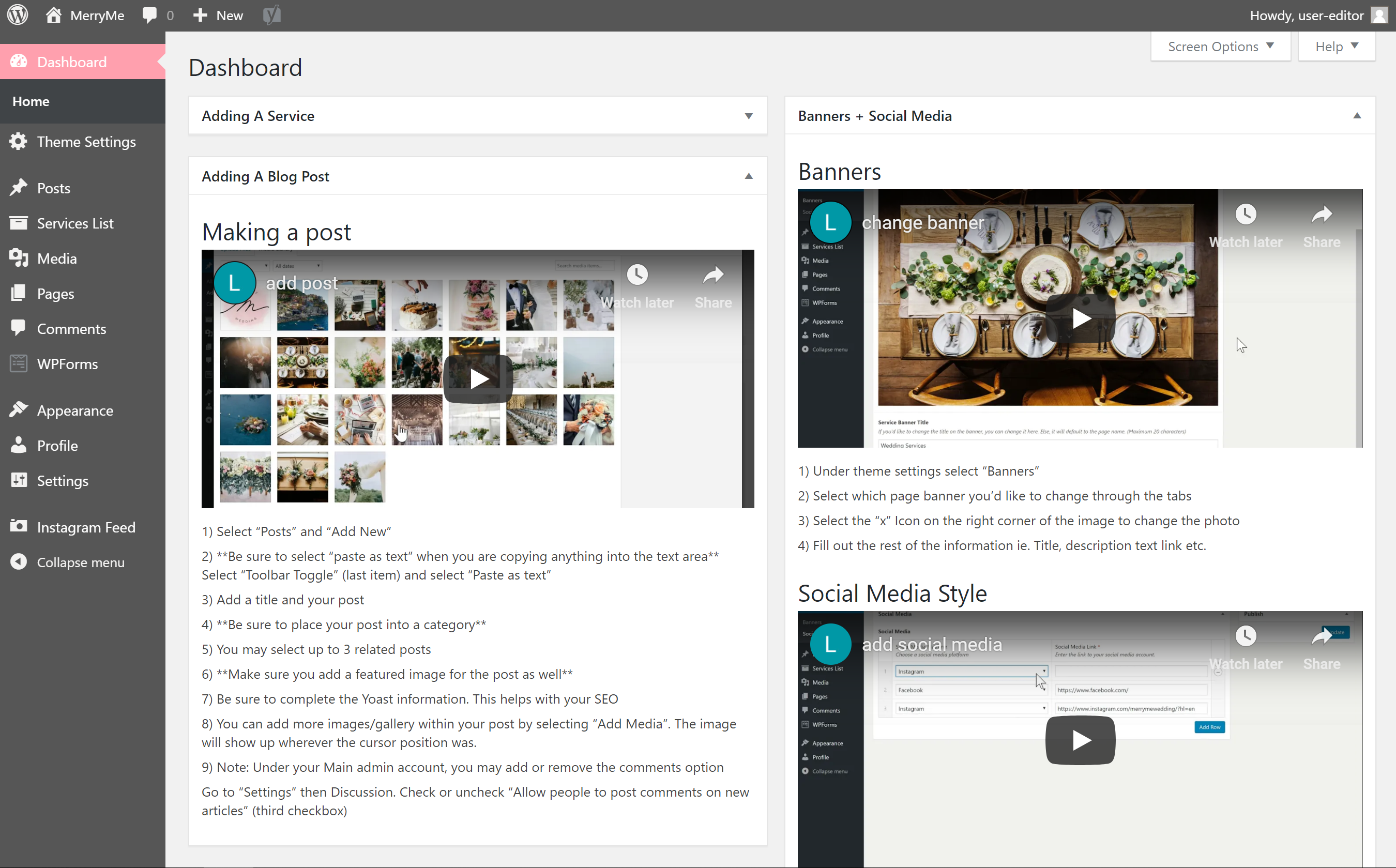Viewport: 1396px width, 868px height.
Task: Click Collapse menu text label
Action: pos(81,562)
